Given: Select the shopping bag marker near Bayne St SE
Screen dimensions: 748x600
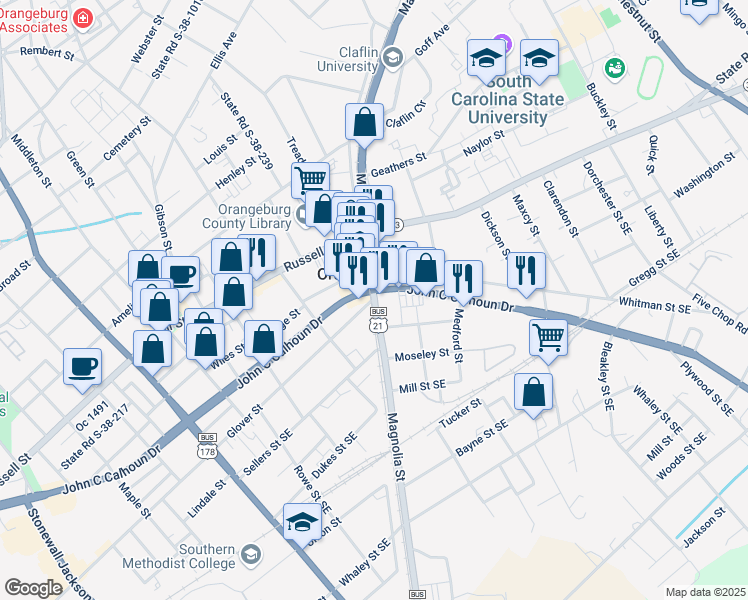Looking at the screenshot, I should (533, 393).
